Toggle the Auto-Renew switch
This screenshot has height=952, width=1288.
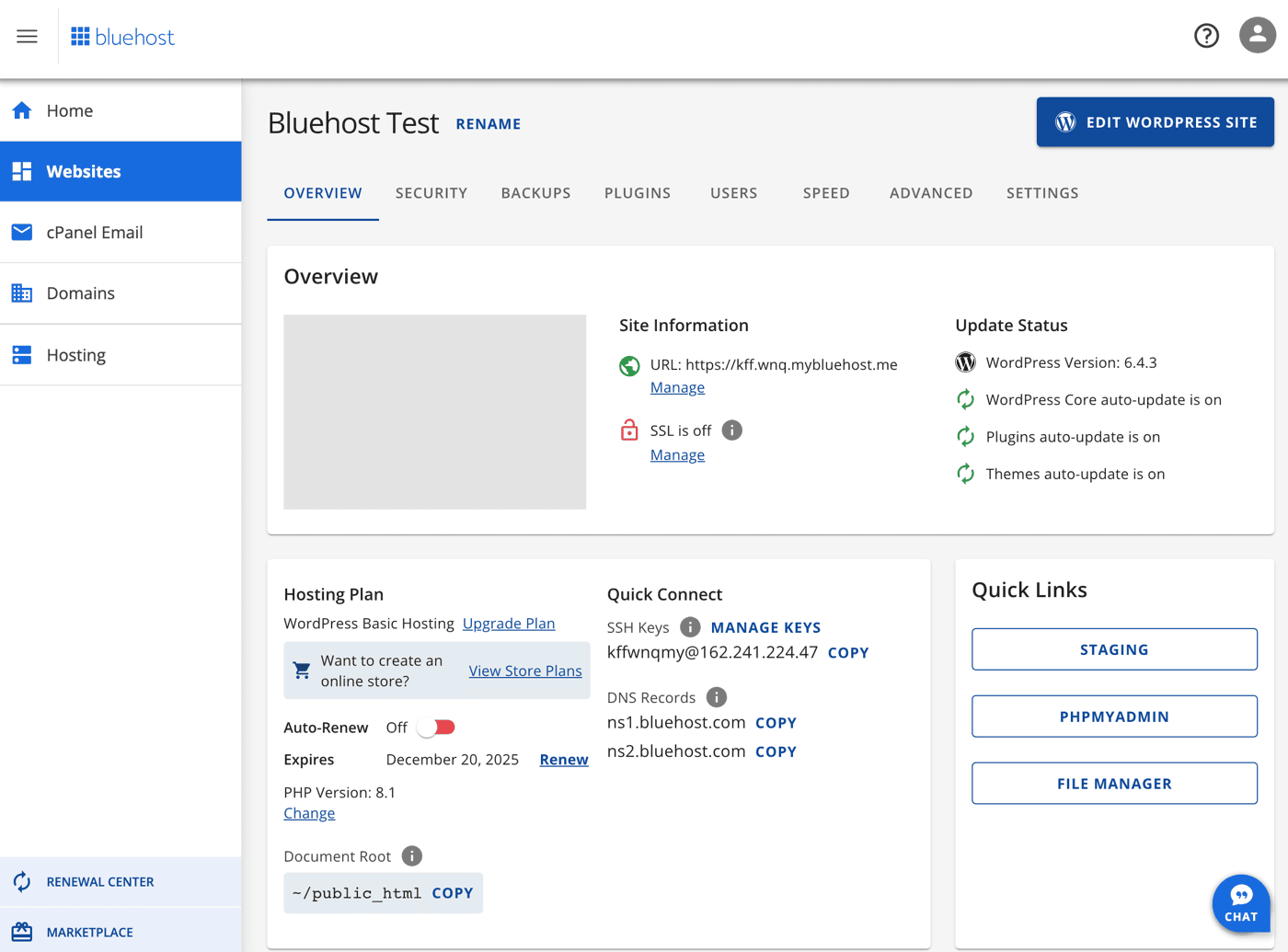tap(436, 728)
